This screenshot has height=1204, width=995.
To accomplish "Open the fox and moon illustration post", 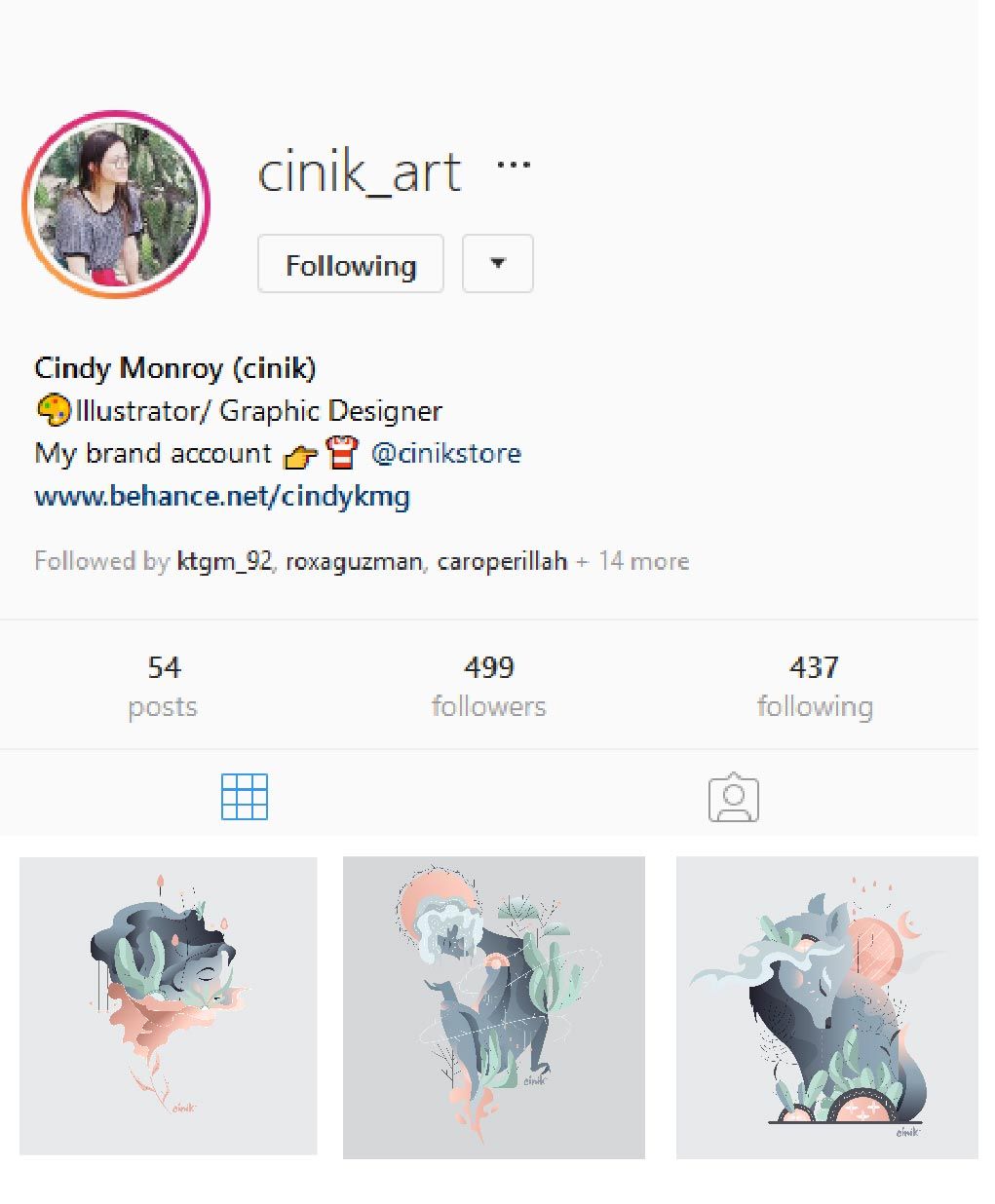I will click(x=827, y=1007).
